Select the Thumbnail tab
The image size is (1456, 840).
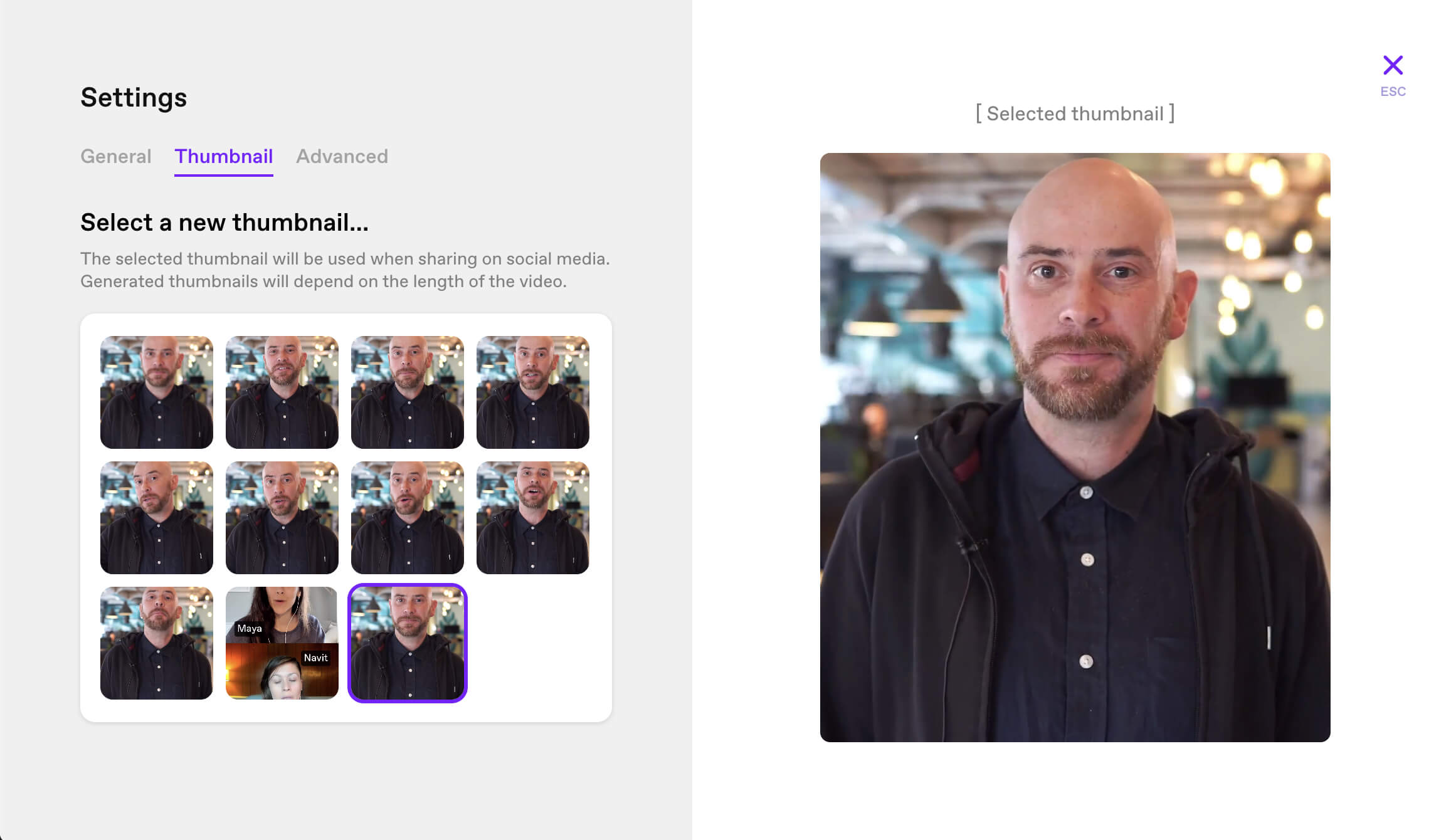tap(224, 156)
